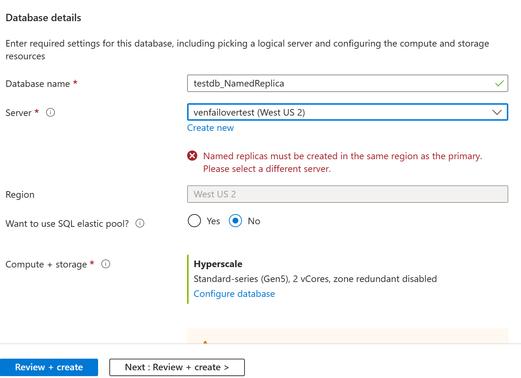Click the Compute + storage info icon
This screenshot has width=521, height=378.
(x=106, y=264)
